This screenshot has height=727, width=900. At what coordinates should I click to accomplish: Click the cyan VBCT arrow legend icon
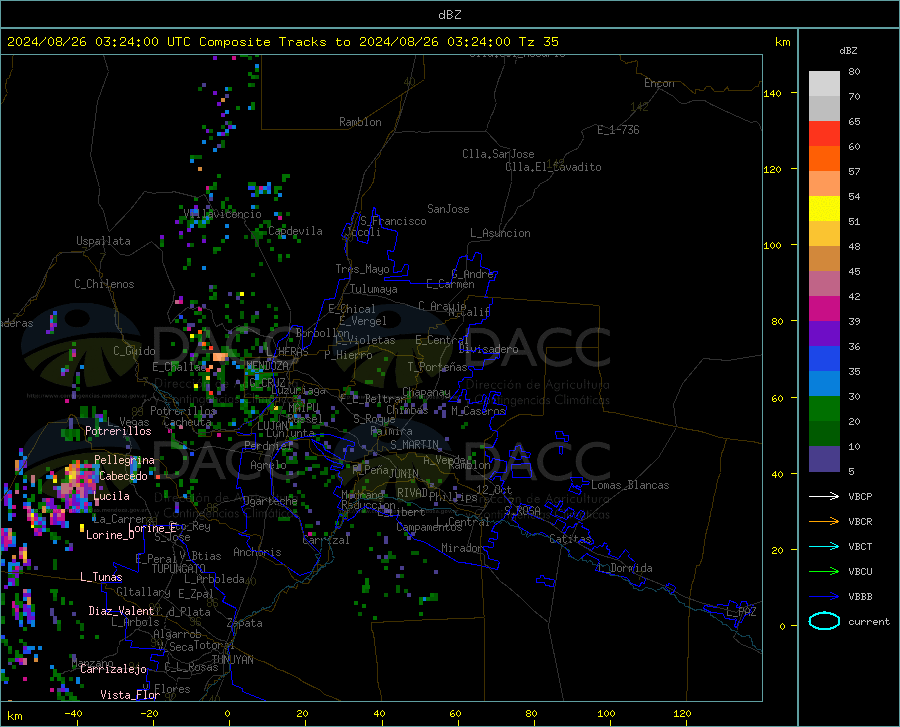click(824, 546)
